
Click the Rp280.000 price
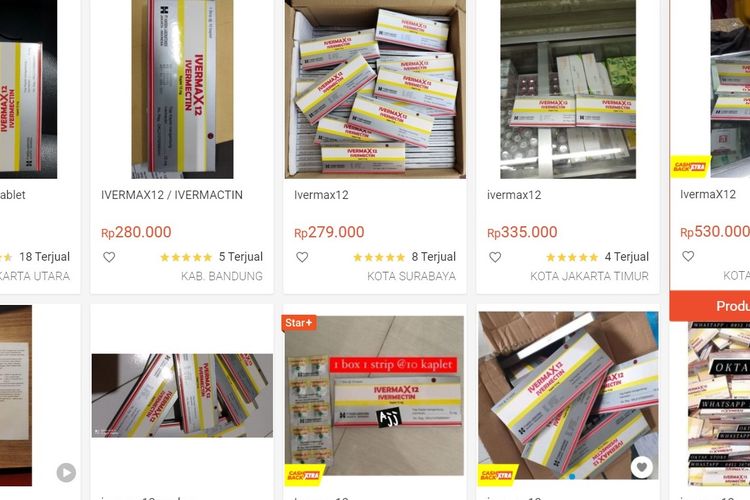[x=136, y=232]
